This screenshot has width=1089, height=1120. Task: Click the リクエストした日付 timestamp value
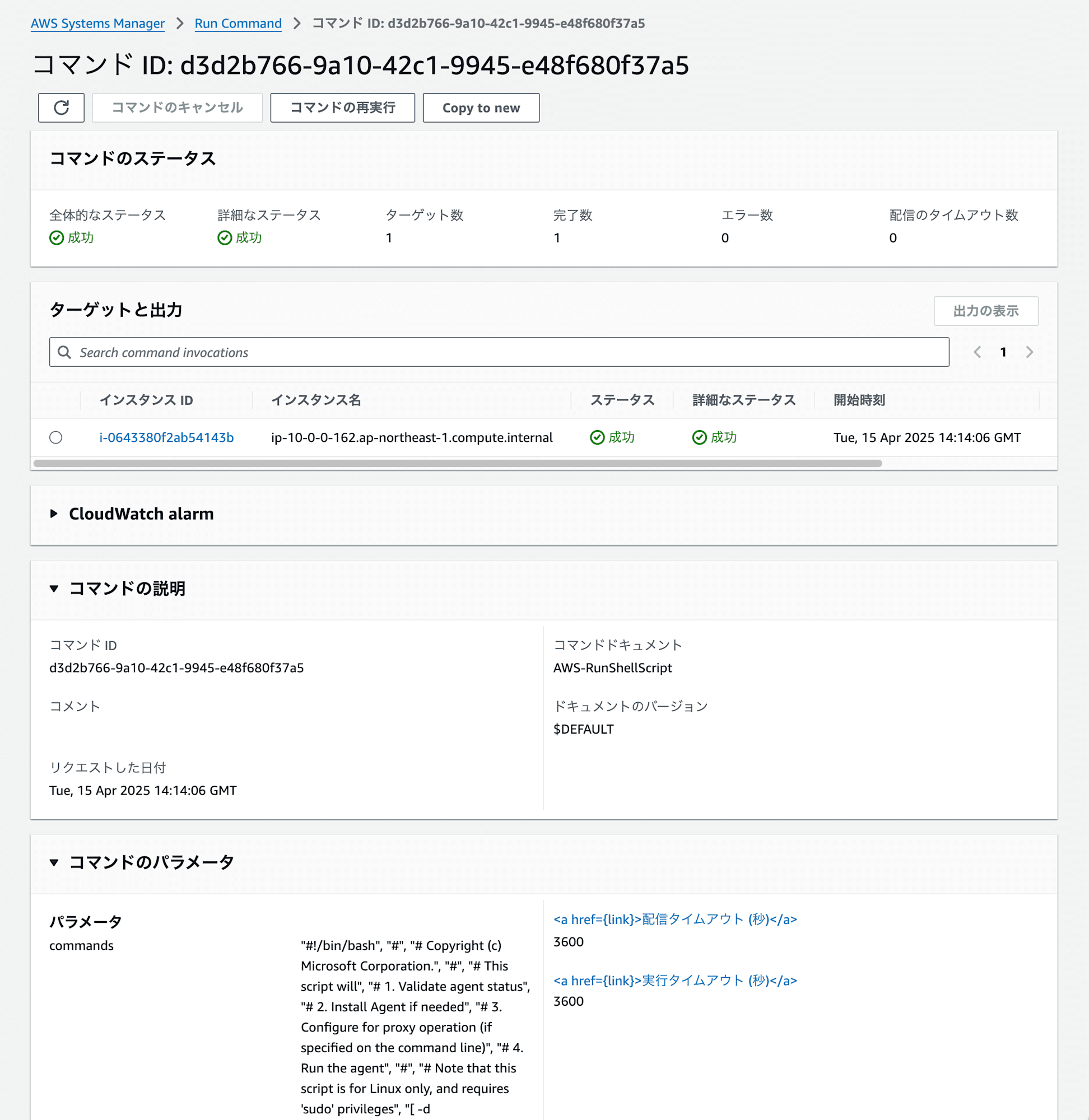[x=143, y=790]
